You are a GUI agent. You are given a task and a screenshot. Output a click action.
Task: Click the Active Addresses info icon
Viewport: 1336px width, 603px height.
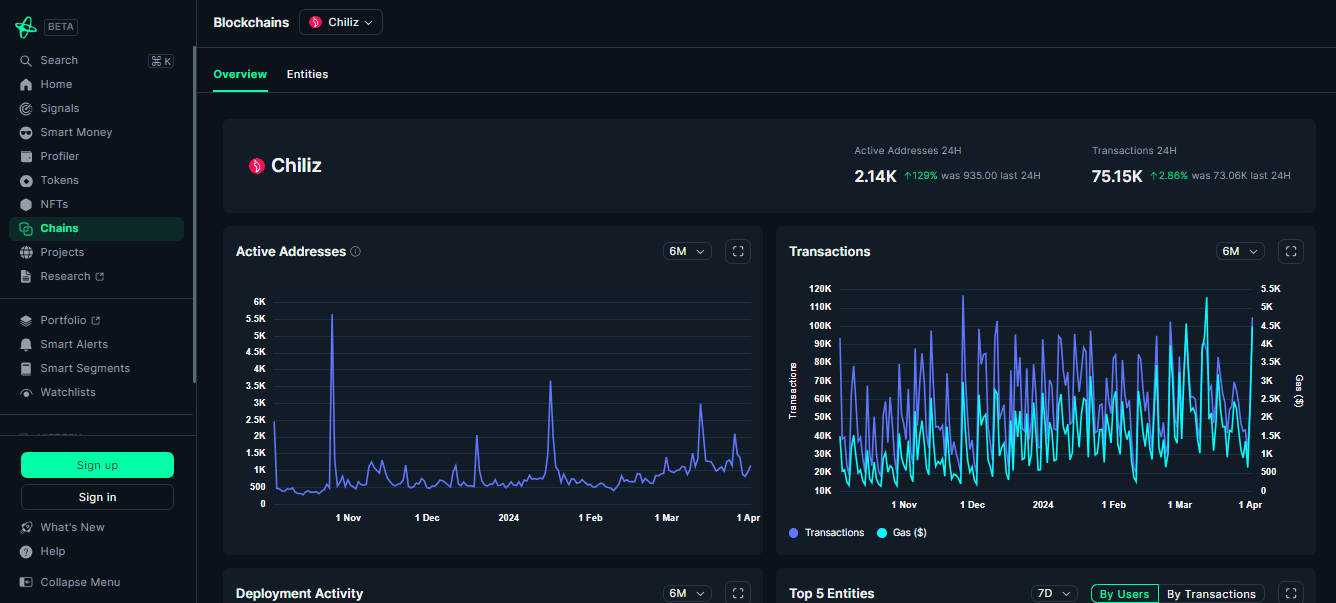point(356,252)
